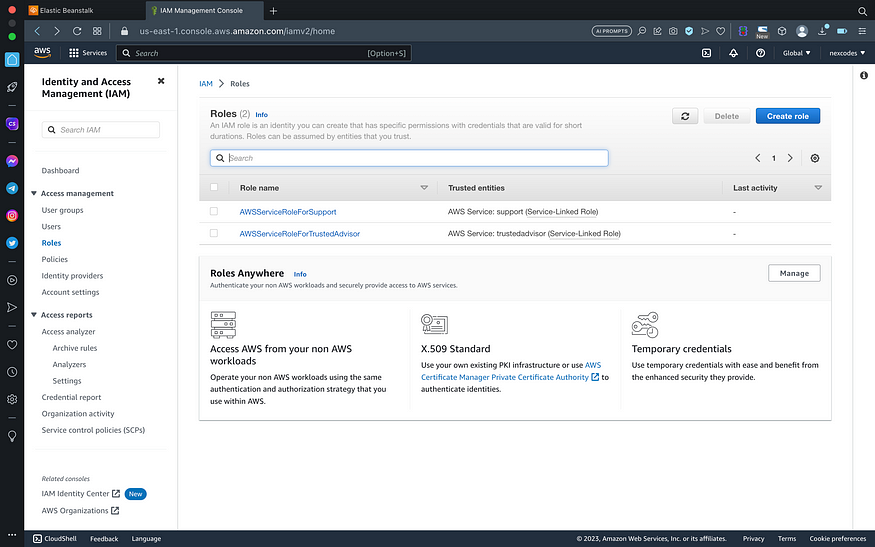This screenshot has width=875, height=547.
Task: Collapse the Access reports section
Action: click(x=34, y=315)
